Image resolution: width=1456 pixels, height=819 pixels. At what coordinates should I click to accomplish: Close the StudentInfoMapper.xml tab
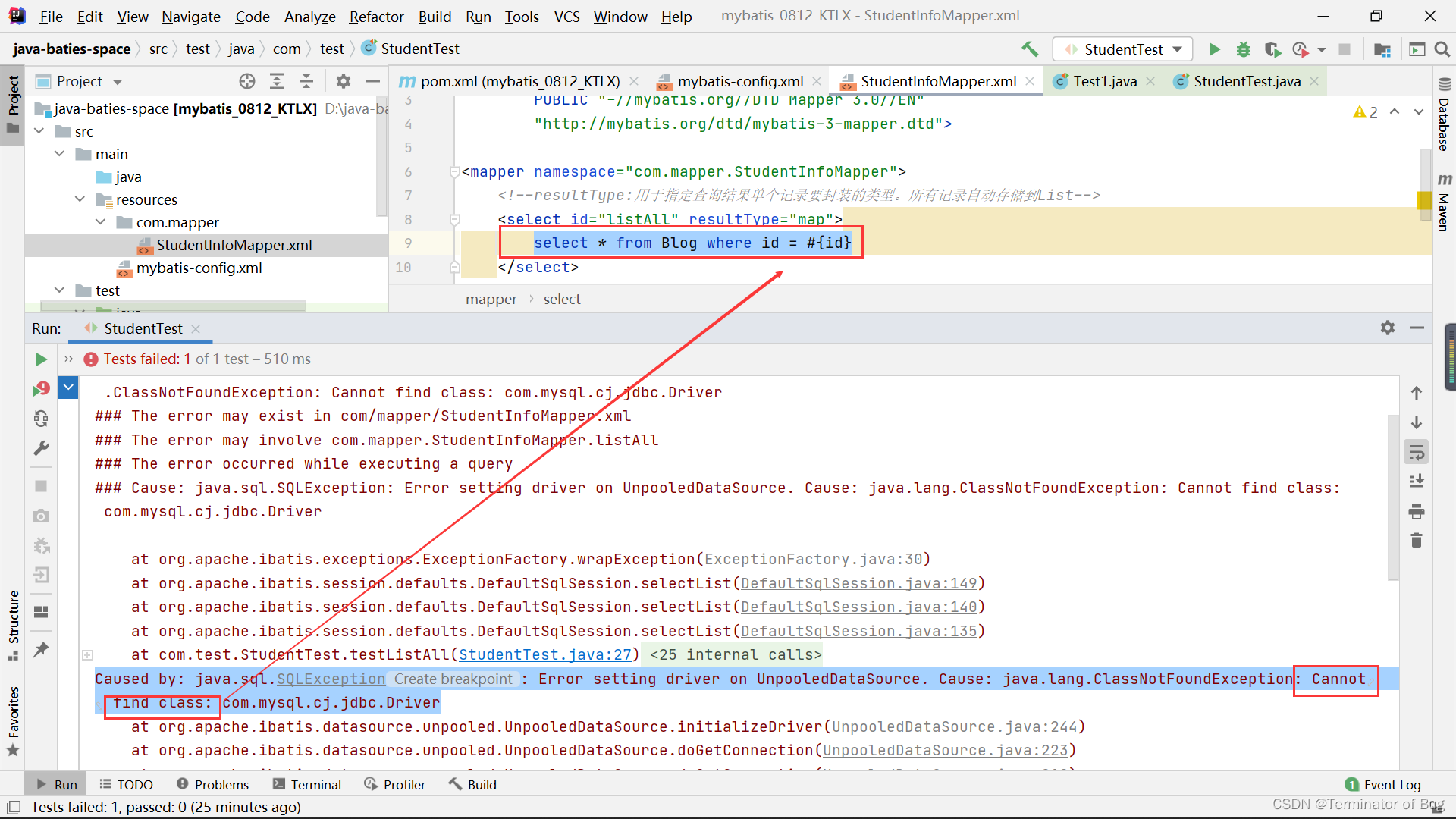click(1030, 81)
